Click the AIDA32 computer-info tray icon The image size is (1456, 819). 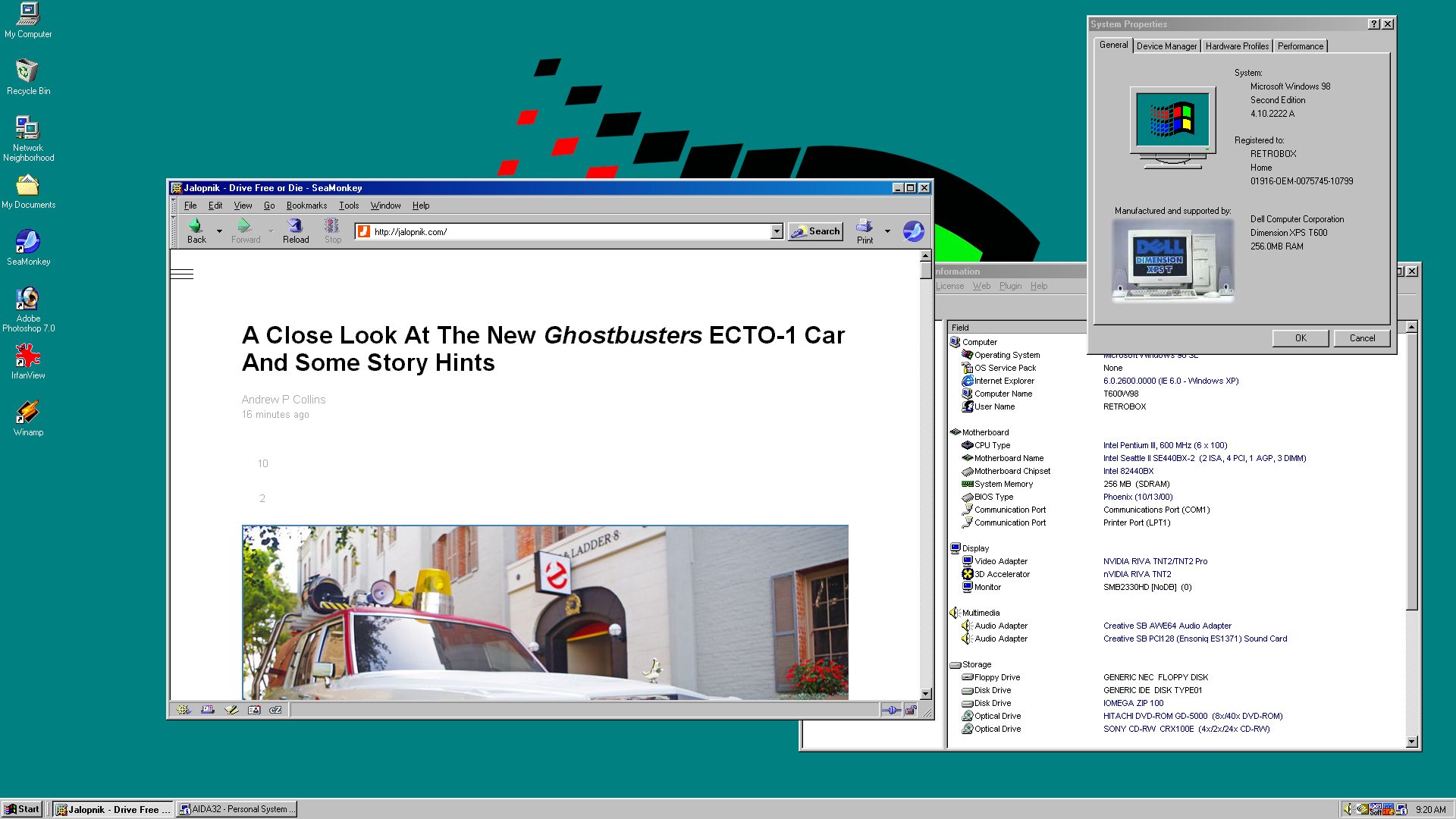(x=1401, y=809)
